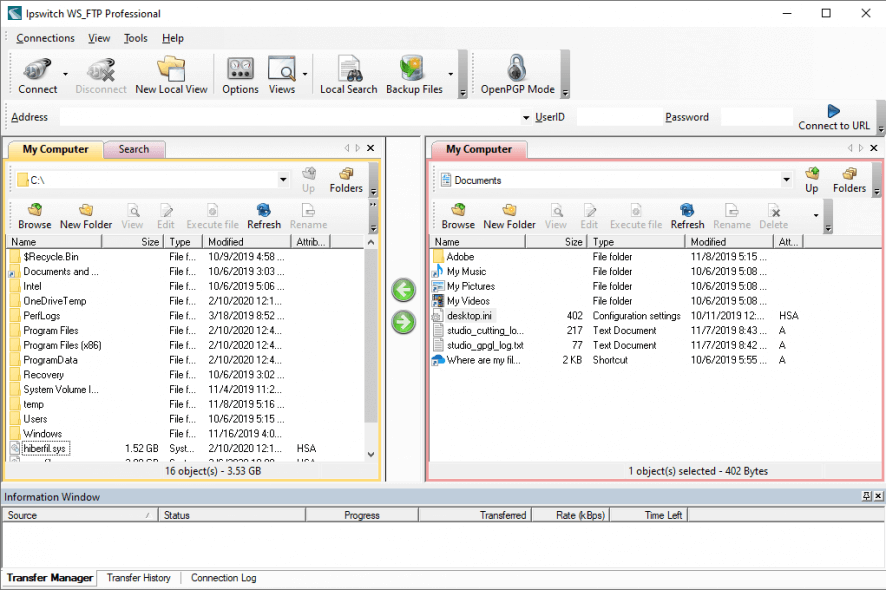Screen dimensions: 886x590
Task: Create New Folder in the right pane
Action: pyautogui.click(x=509, y=216)
